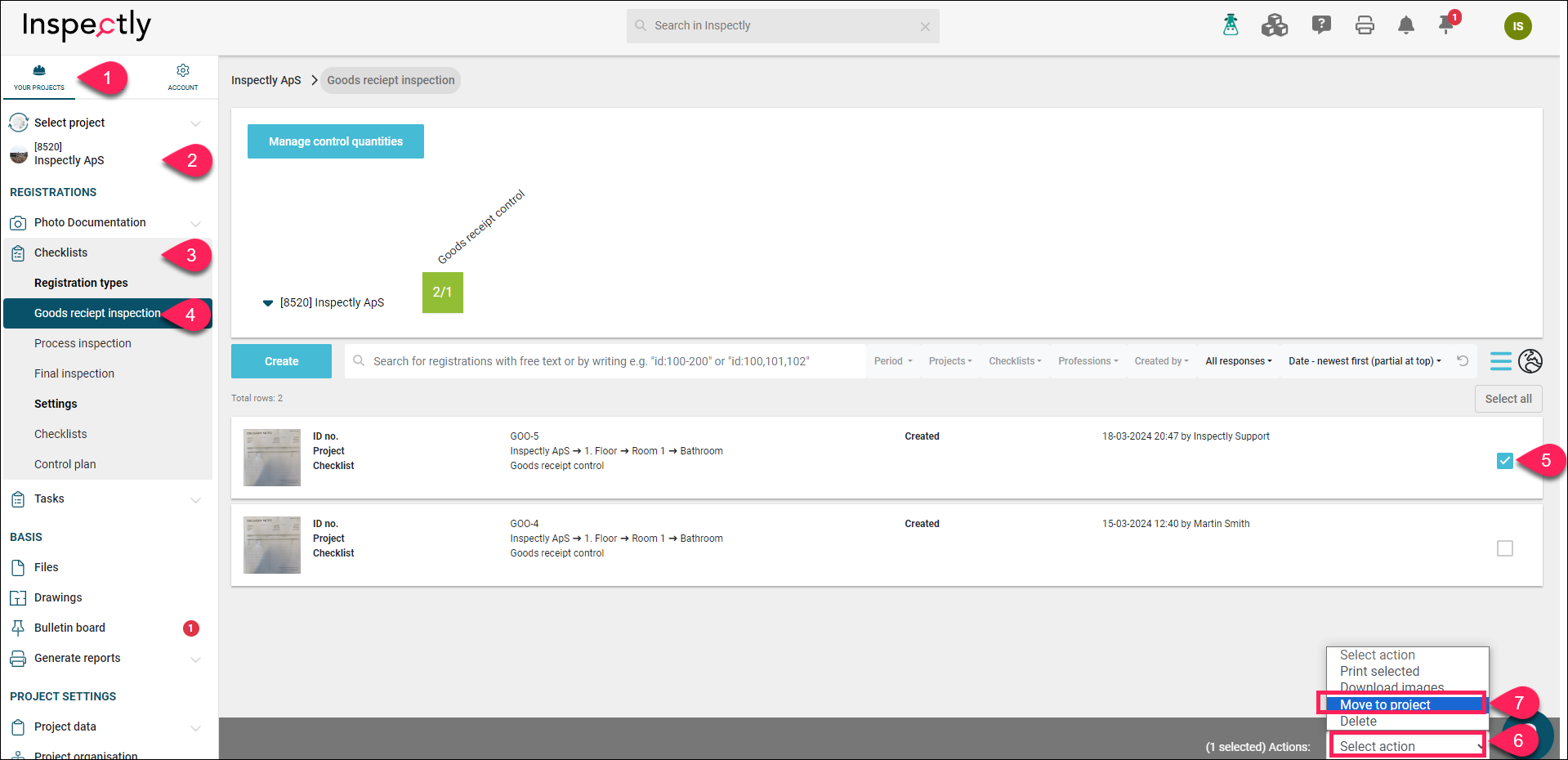
Task: Click the Checklists clipboard icon
Action: 18,253
